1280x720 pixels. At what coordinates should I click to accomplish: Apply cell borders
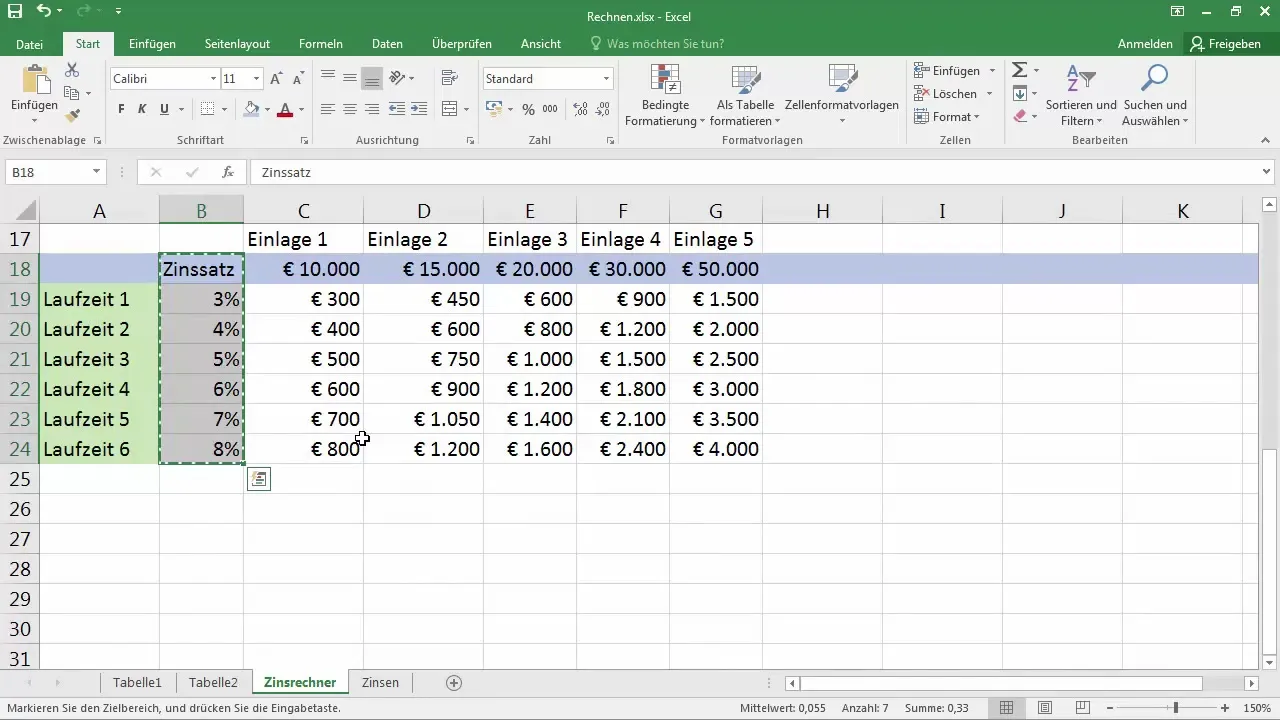click(x=207, y=109)
